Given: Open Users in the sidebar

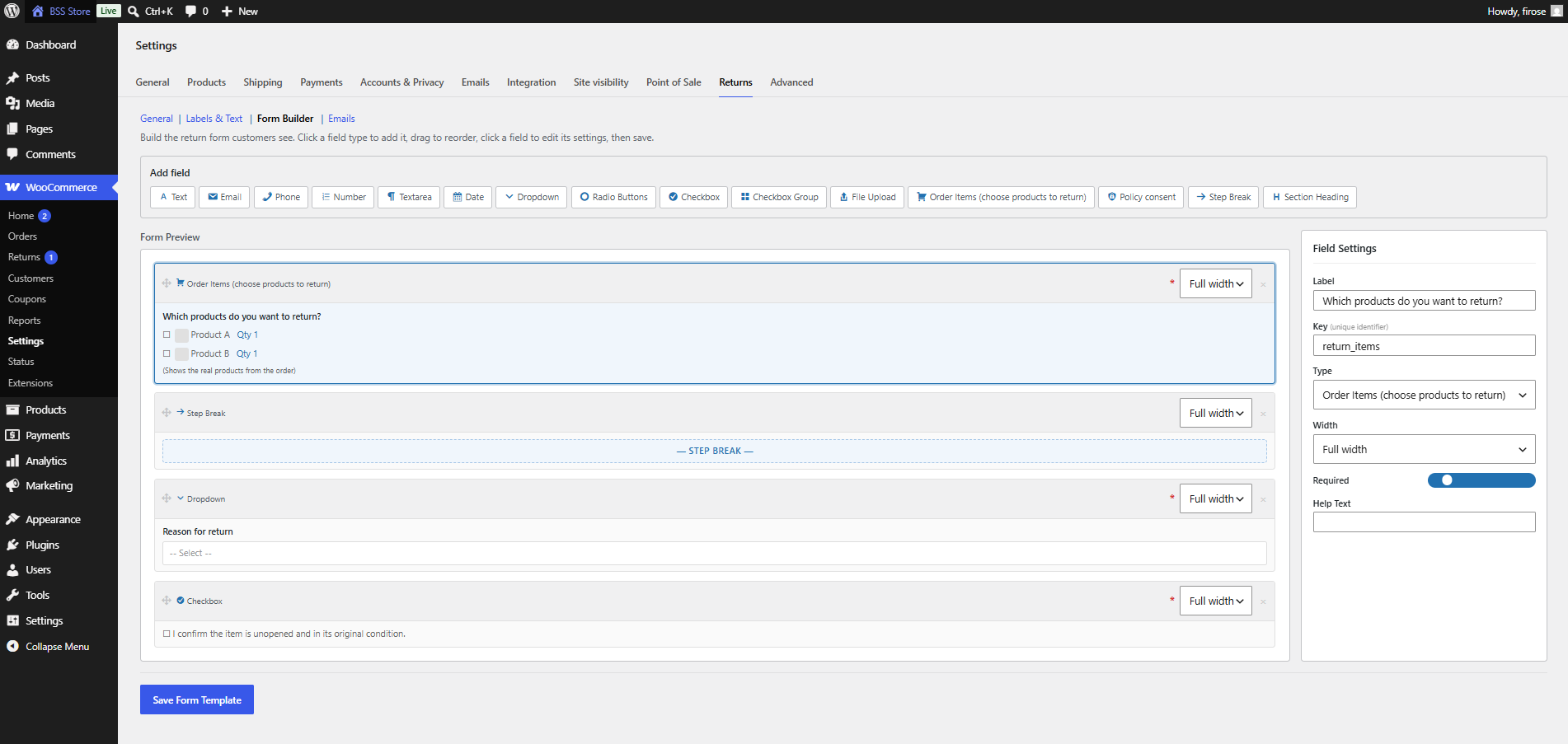Looking at the screenshot, I should pyautogui.click(x=59, y=569).
